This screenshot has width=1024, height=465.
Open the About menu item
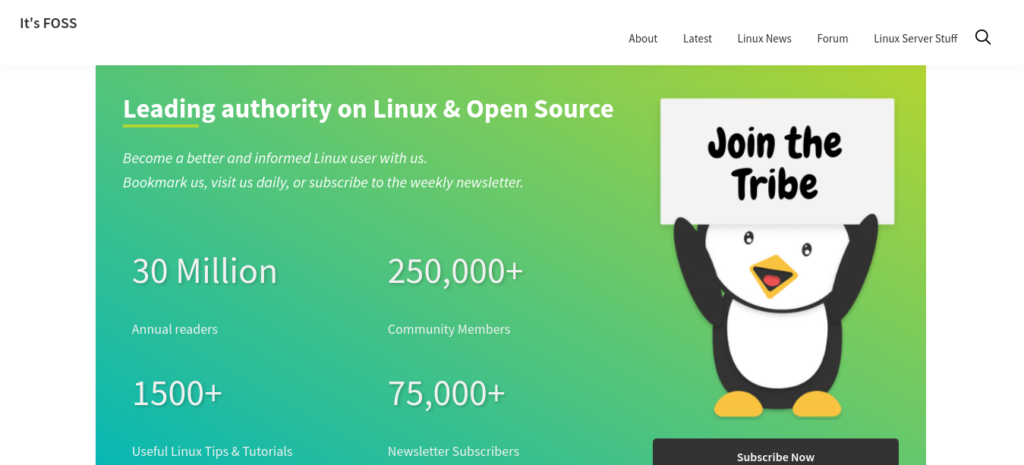click(643, 39)
